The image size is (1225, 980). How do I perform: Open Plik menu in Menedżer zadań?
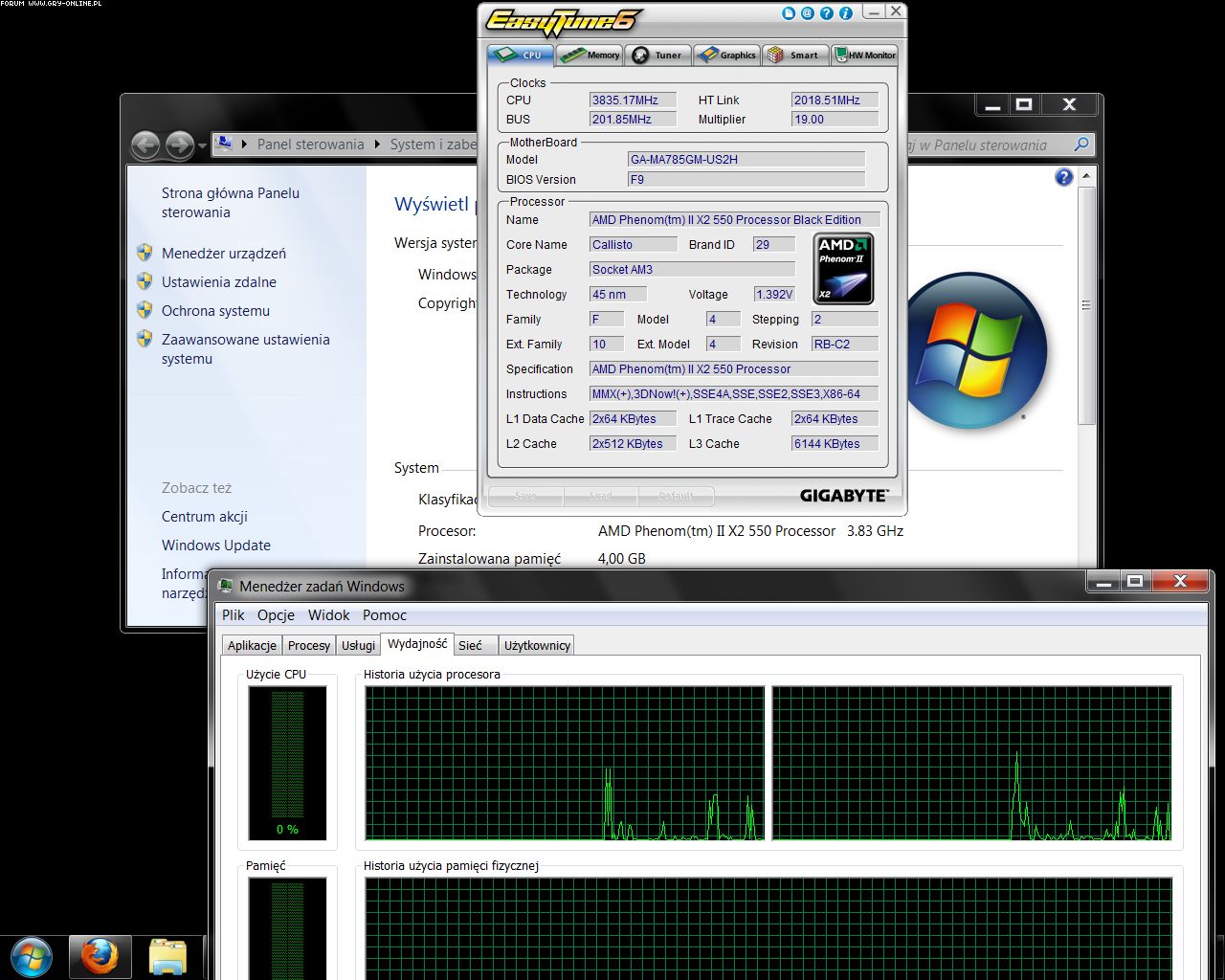pos(234,615)
